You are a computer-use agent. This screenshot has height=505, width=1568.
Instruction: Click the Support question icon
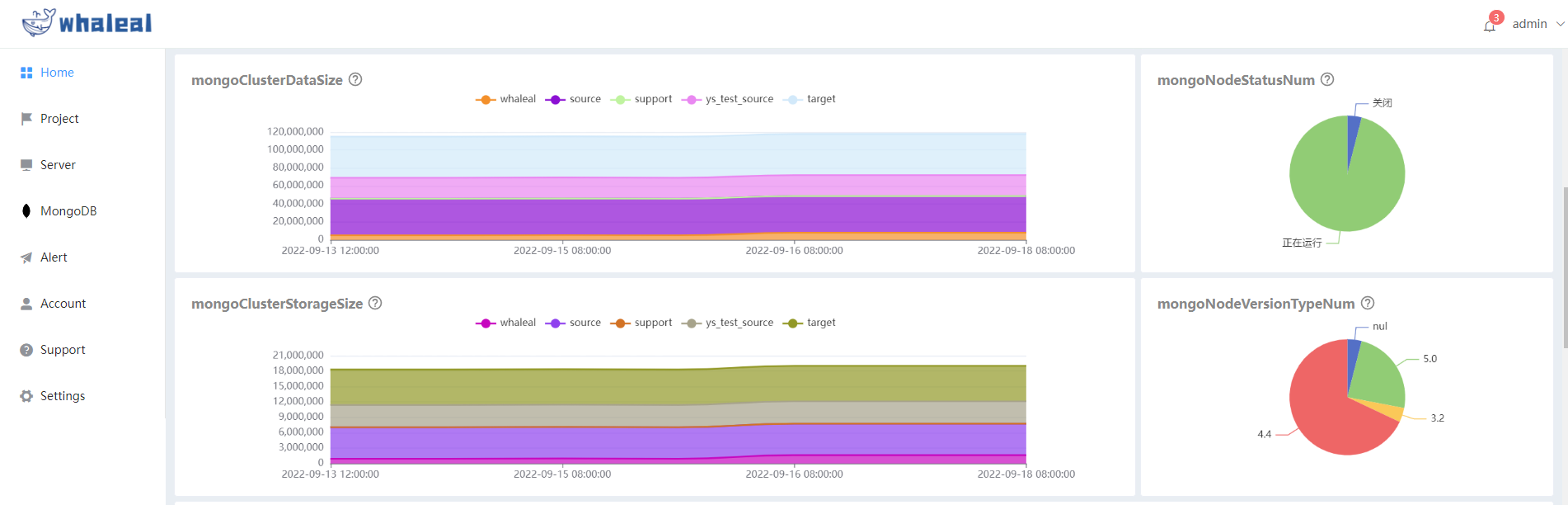[x=26, y=350]
